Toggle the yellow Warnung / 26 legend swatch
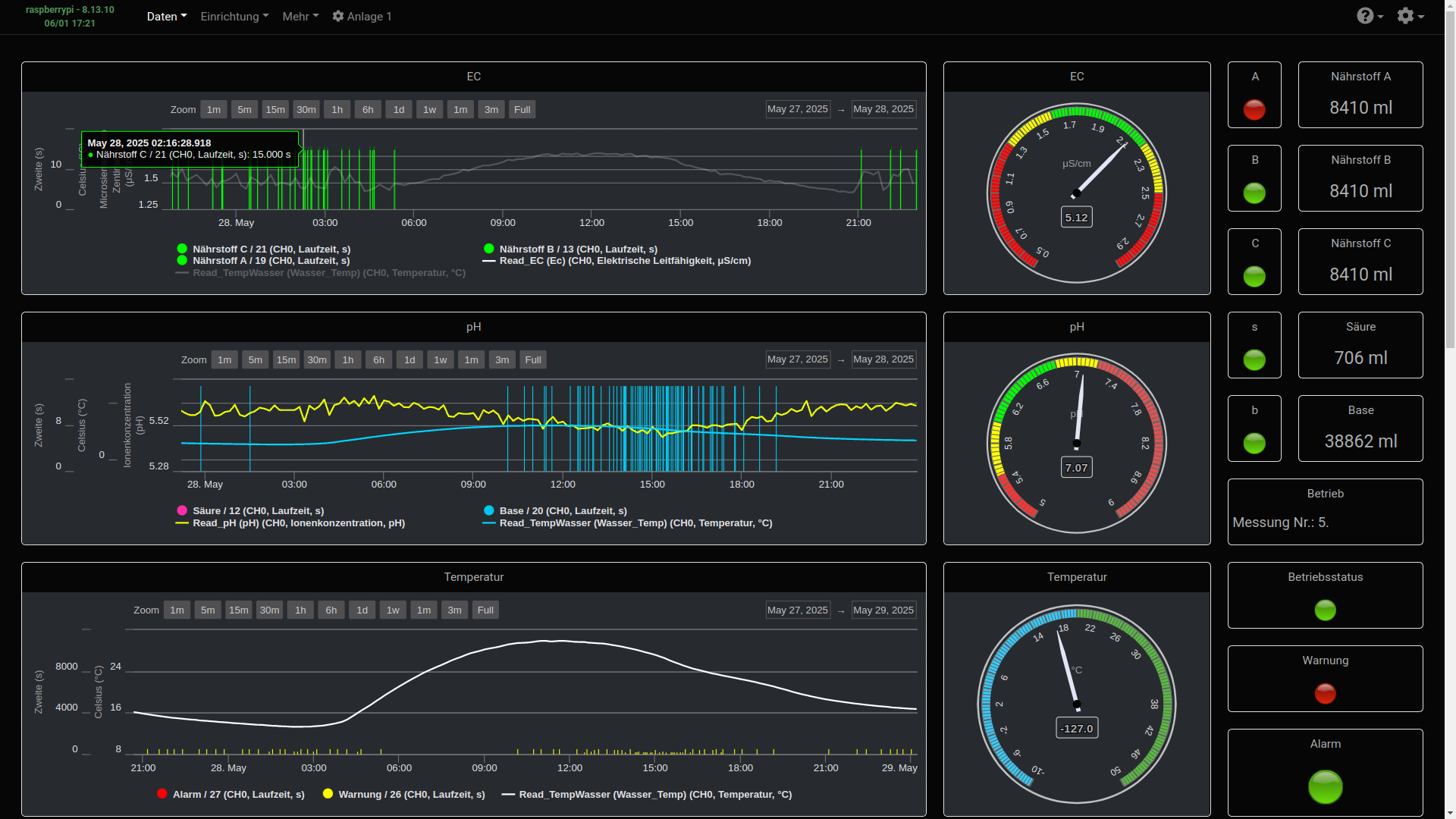 [328, 794]
